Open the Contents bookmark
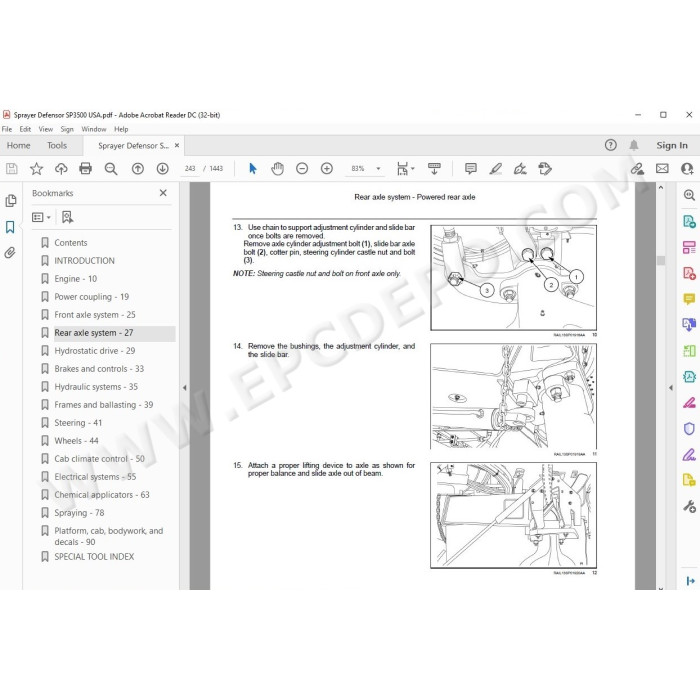The width and height of the screenshot is (700, 700). click(x=71, y=243)
